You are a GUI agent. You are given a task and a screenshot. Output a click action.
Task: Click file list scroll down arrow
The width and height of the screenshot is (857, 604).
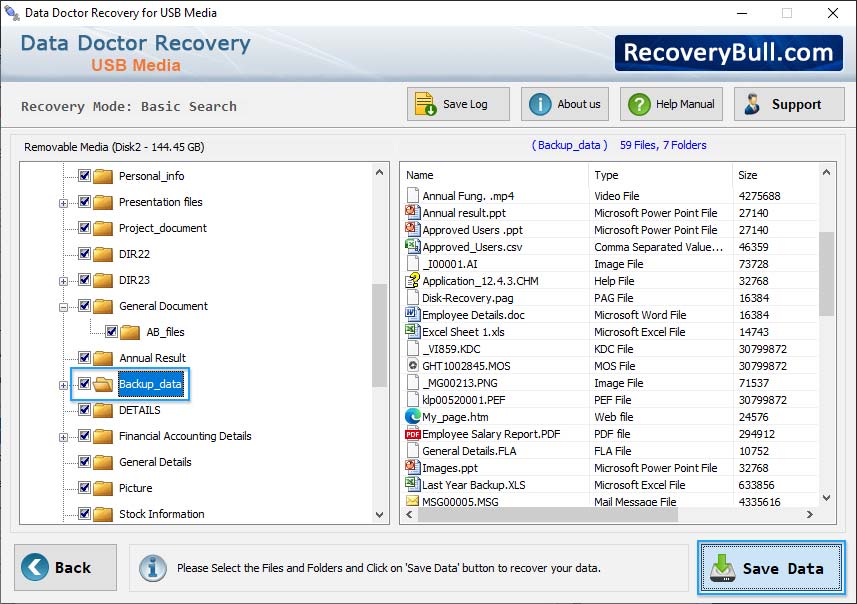pyautogui.click(x=826, y=498)
